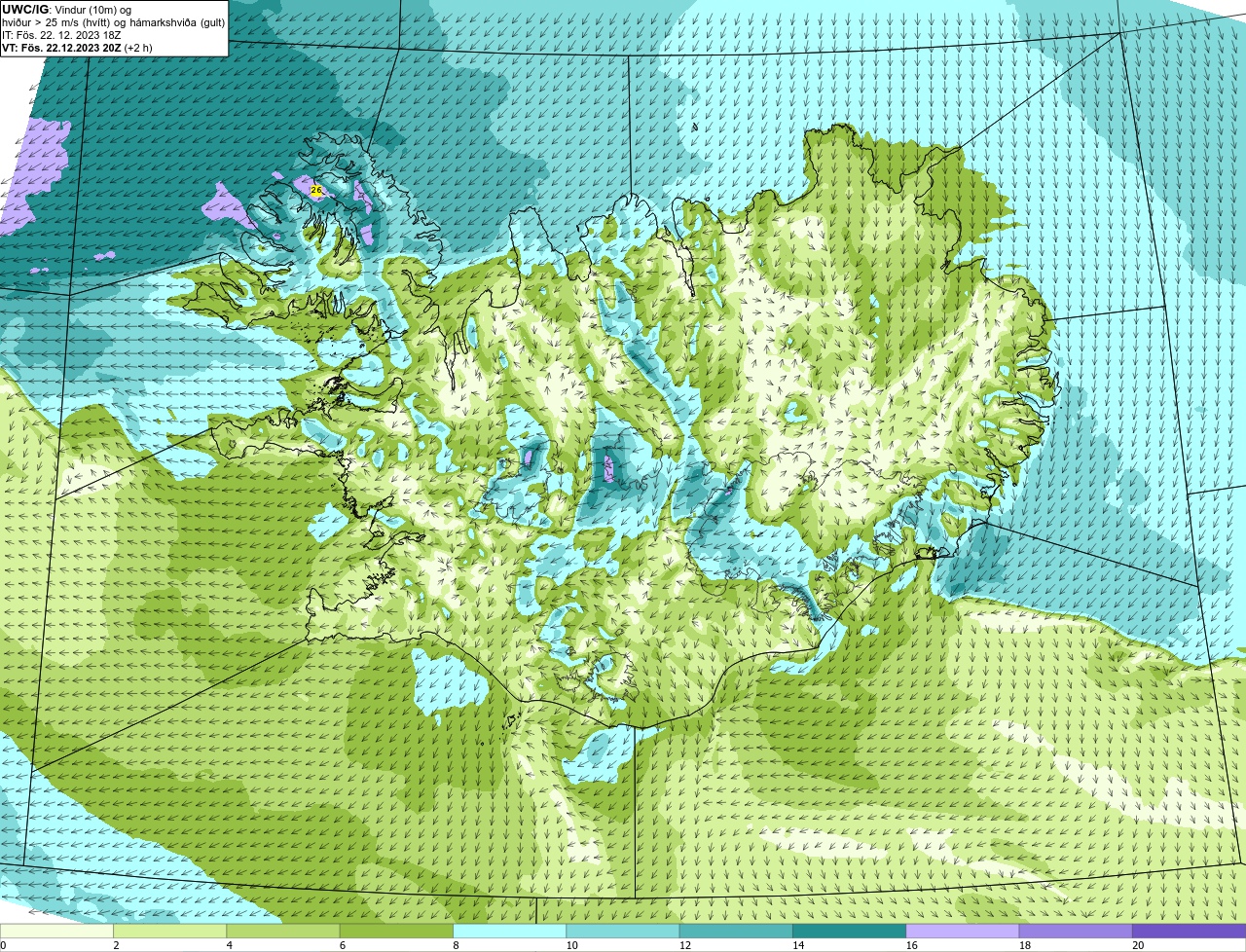1246x952 pixels.
Task: Click the legend label "18"
Action: tap(1024, 945)
